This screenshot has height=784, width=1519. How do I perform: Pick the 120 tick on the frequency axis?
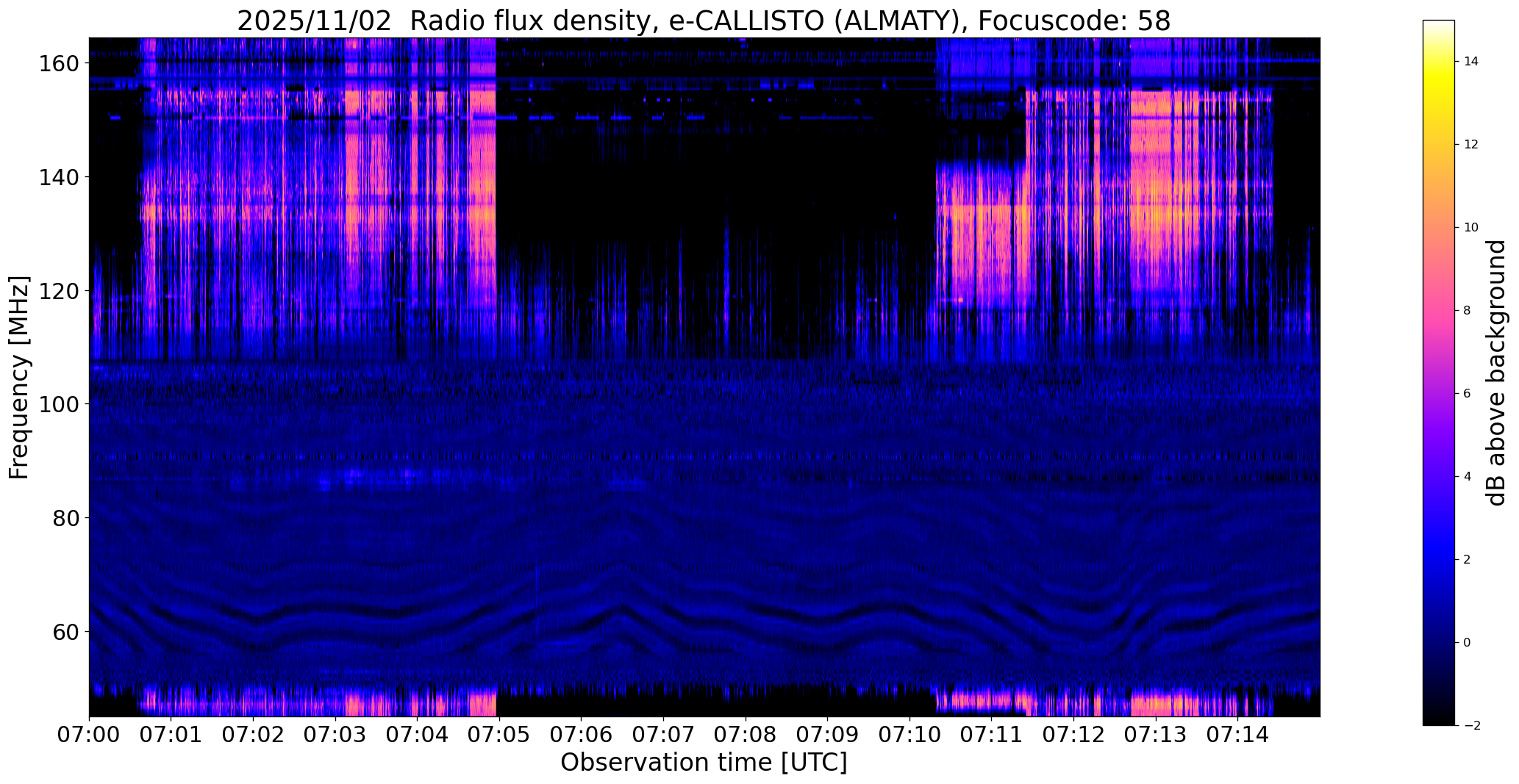tap(60, 291)
